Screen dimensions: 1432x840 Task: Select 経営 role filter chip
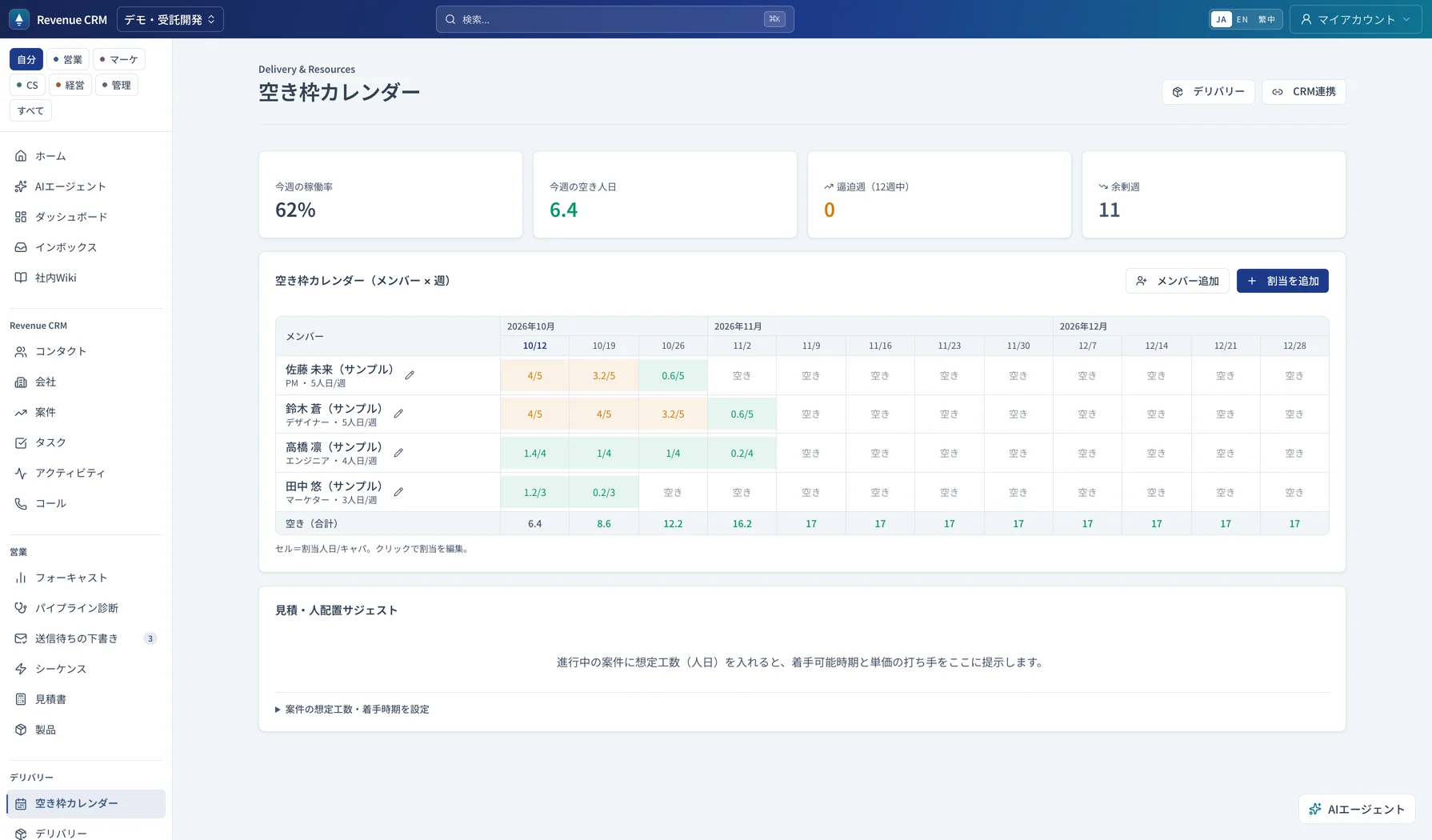point(70,85)
